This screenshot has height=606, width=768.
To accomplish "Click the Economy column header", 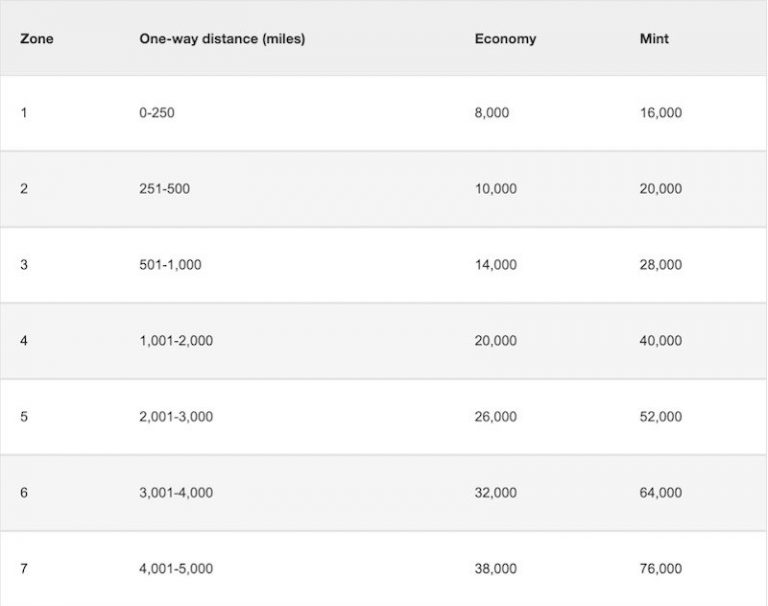I will coord(505,39).
